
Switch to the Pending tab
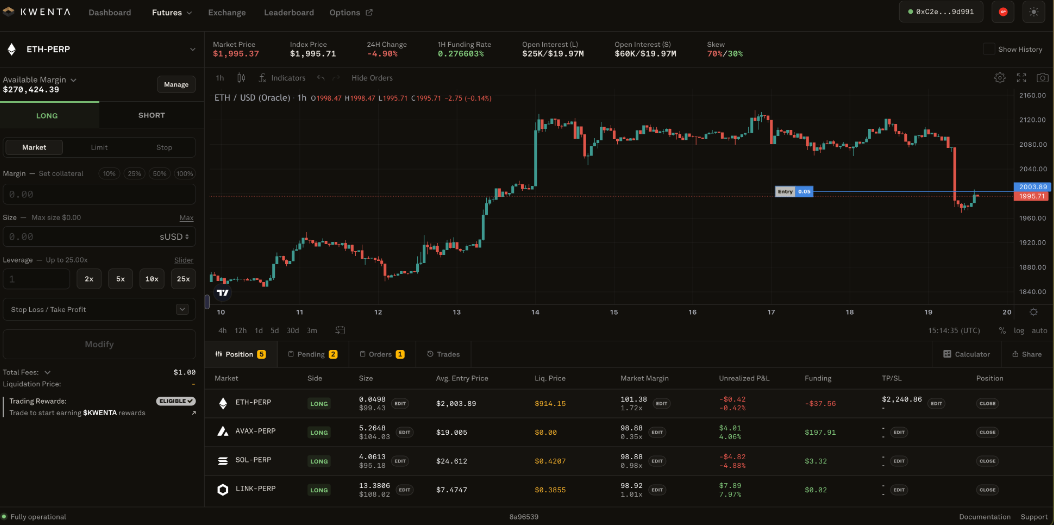(312, 354)
